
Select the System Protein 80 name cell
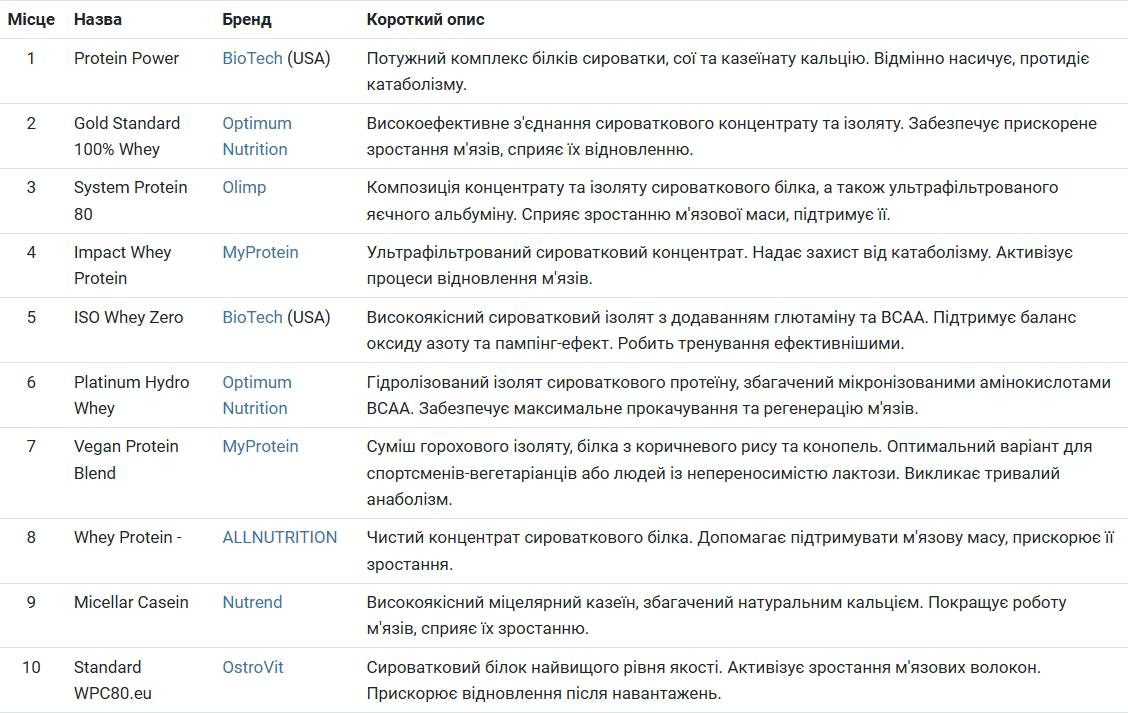130,200
